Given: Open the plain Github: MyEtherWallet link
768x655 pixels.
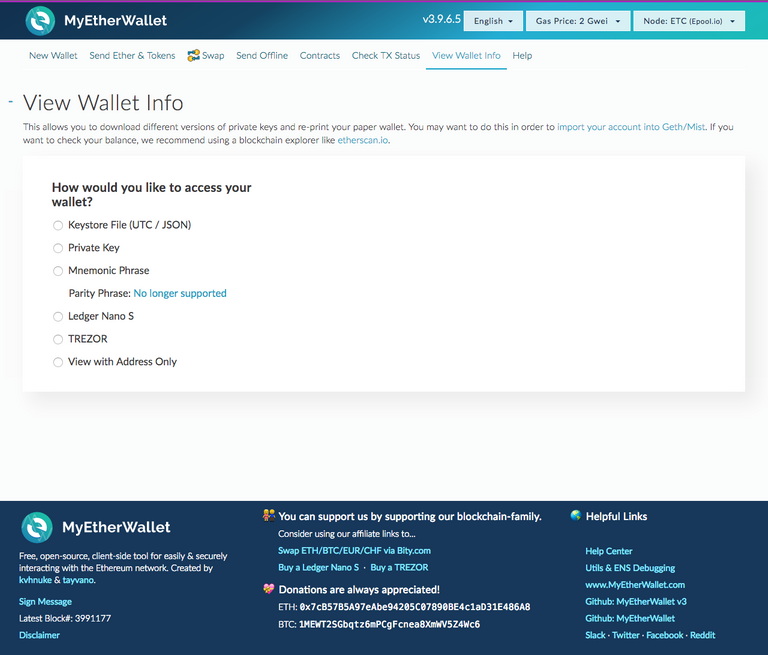Looking at the screenshot, I should click(x=630, y=618).
